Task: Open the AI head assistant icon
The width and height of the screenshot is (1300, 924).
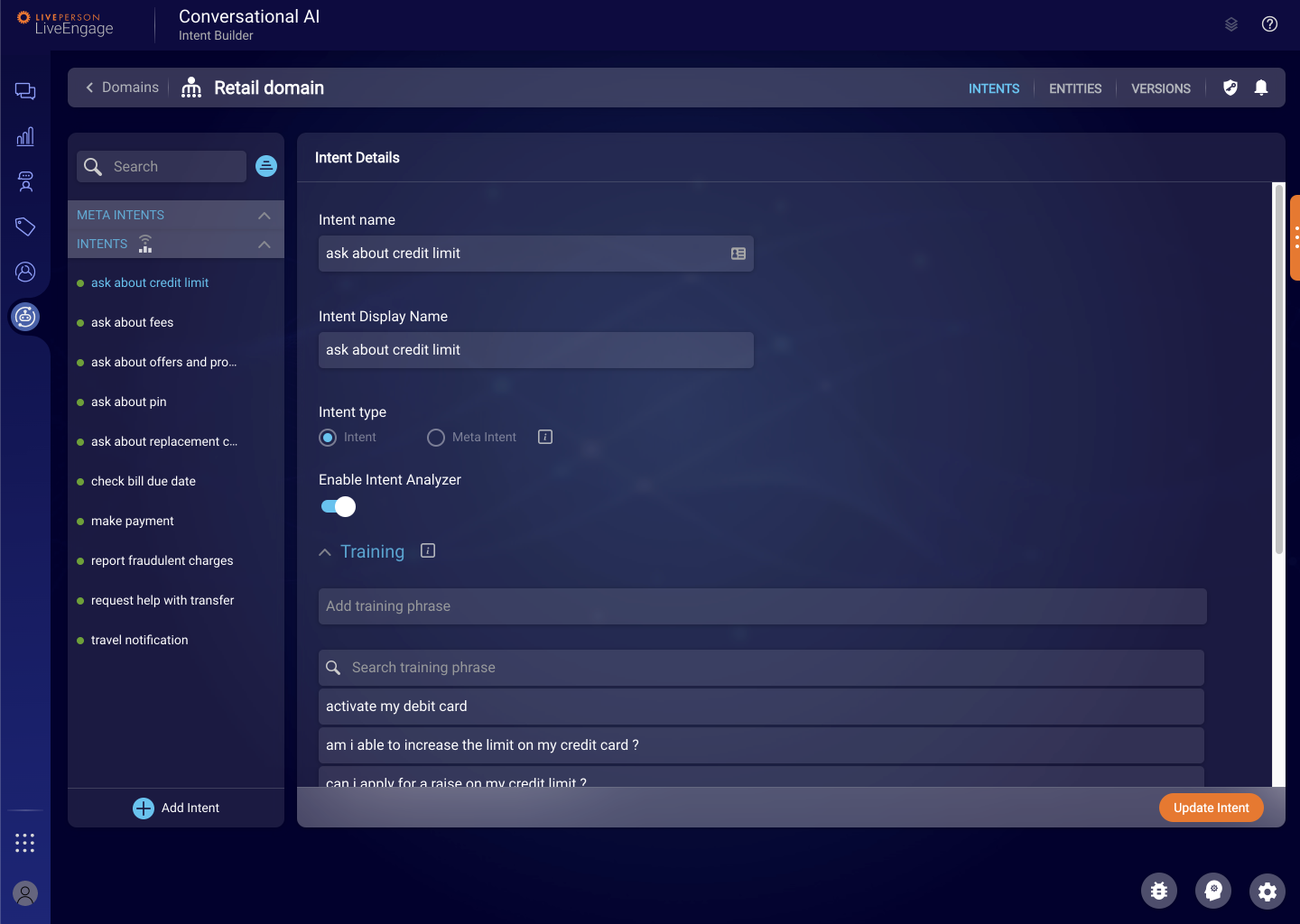Action: [x=1213, y=891]
